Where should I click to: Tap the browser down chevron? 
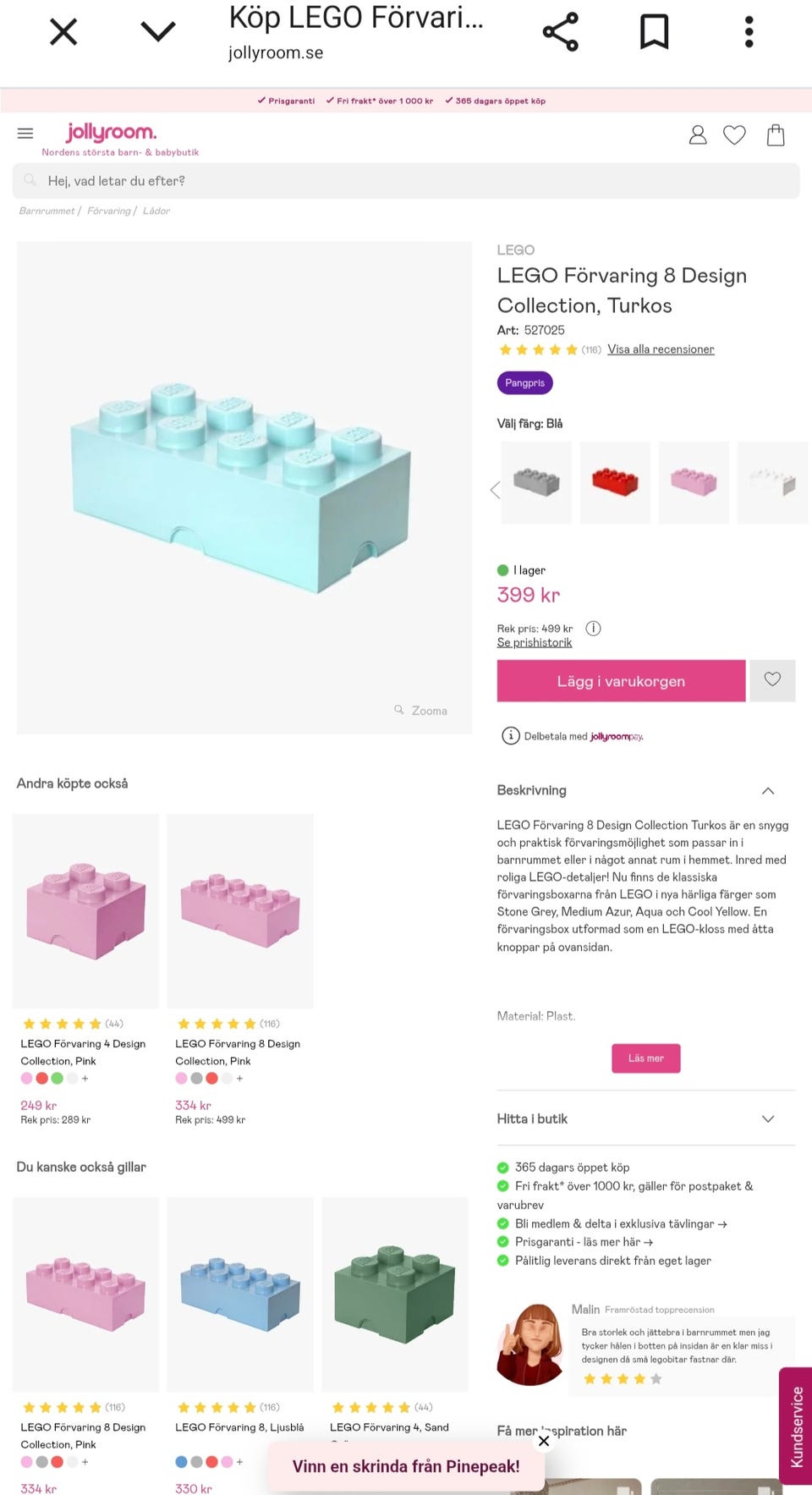[158, 32]
